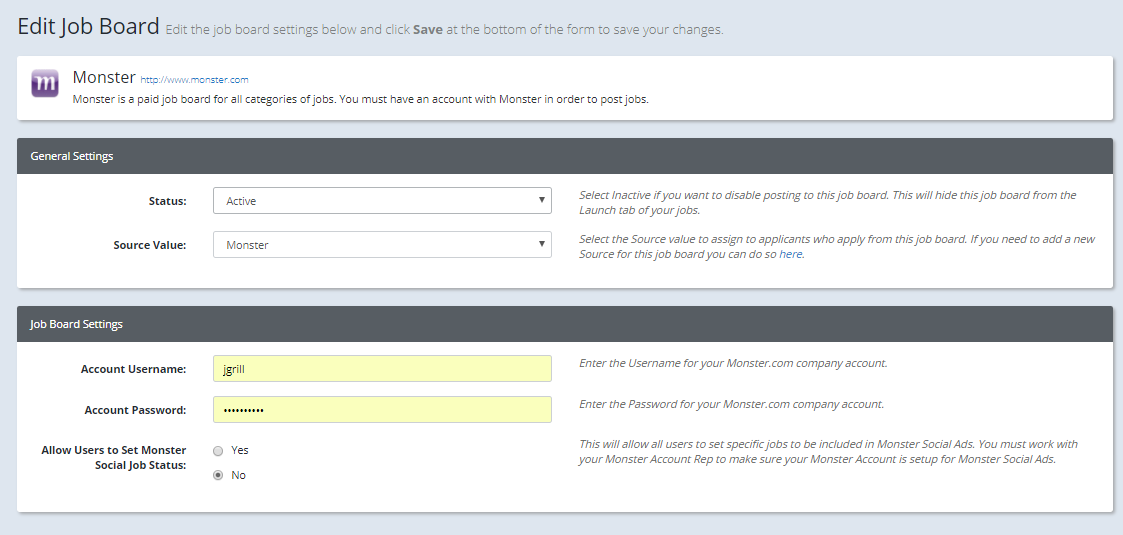Viewport: 1123px width, 535px height.
Task: Click the Source Value field label
Action: point(149,245)
